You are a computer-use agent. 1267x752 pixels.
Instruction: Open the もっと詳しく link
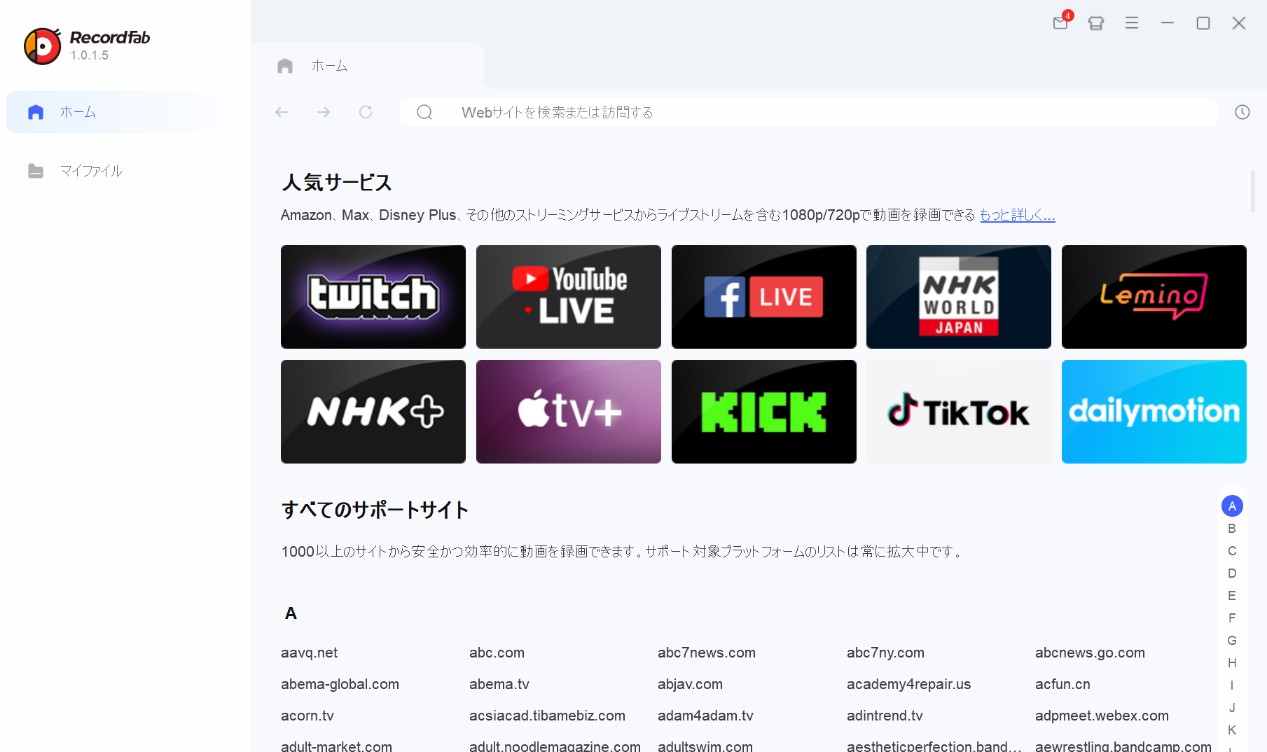pyautogui.click(x=1016, y=215)
